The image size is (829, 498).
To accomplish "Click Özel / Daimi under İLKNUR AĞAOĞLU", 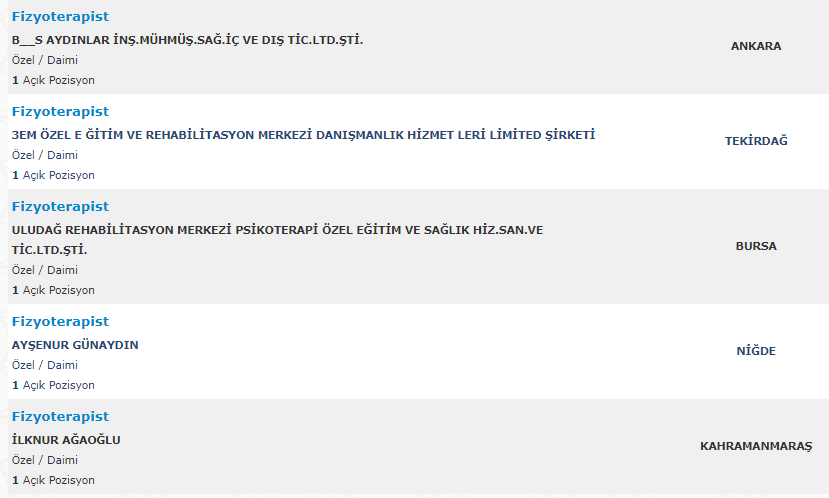I will 45,460.
